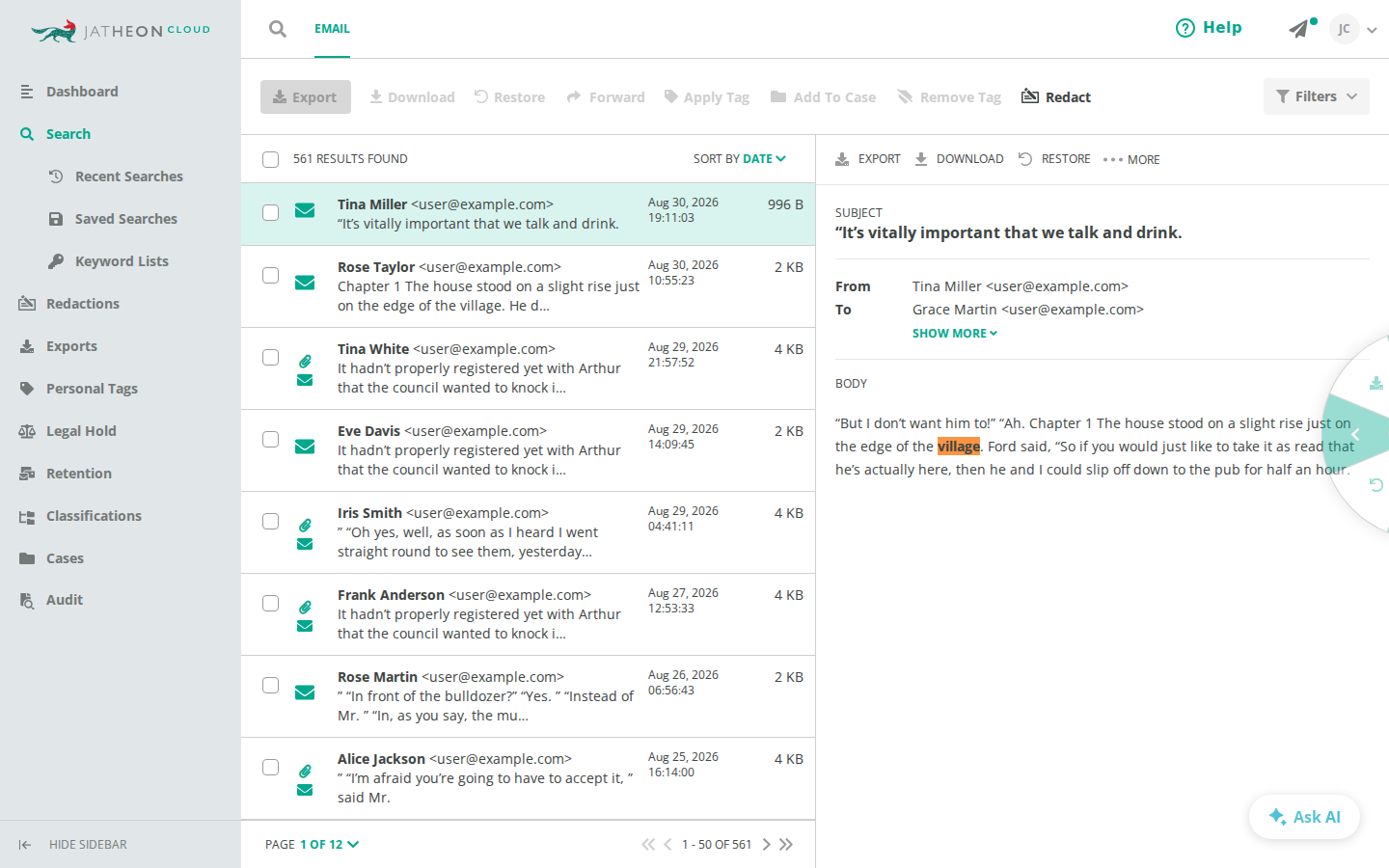
Task: Open the JC user account menu
Action: pos(1353,29)
